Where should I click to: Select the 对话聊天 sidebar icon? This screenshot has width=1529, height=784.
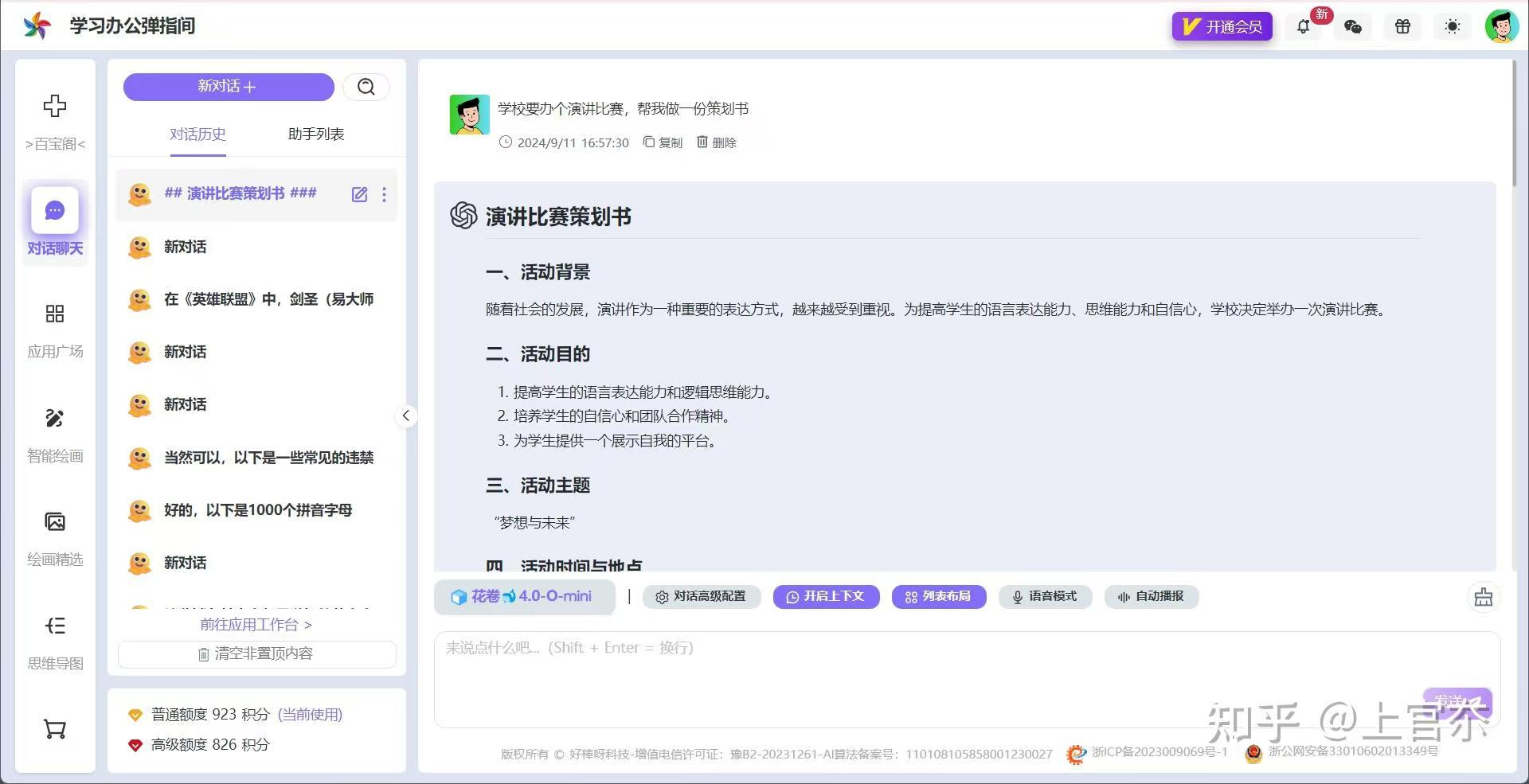tap(55, 210)
